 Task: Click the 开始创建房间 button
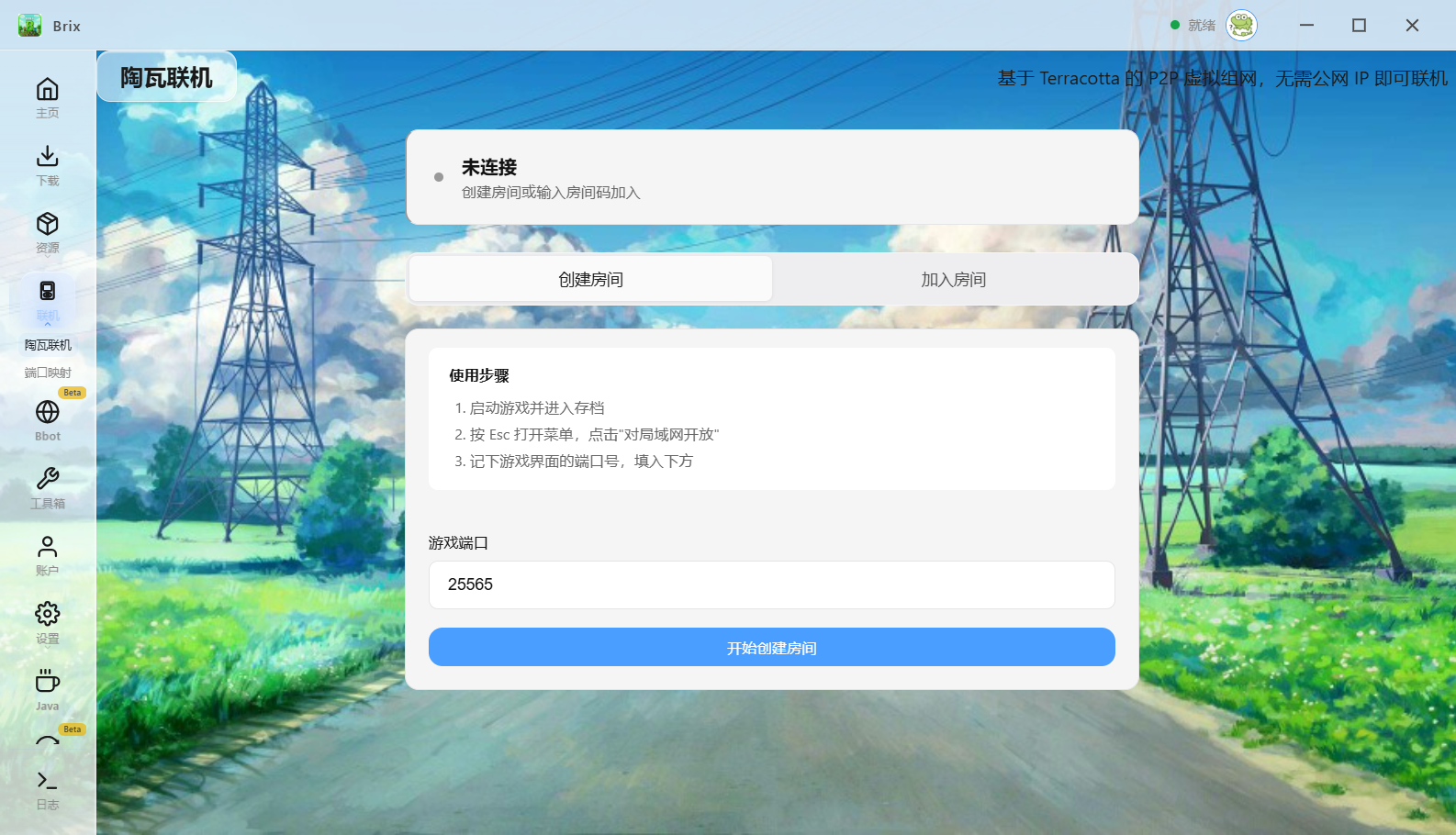772,647
